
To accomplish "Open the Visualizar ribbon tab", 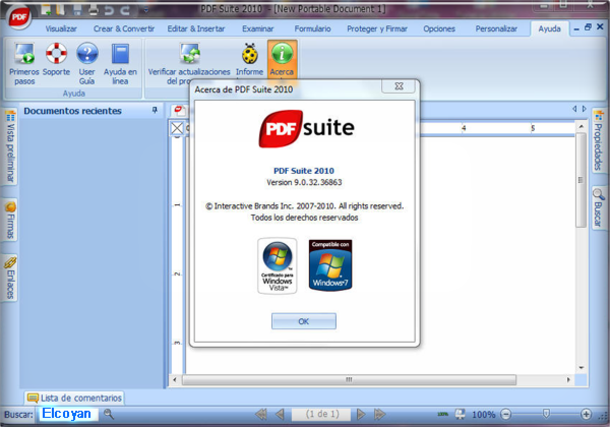I will (x=61, y=29).
